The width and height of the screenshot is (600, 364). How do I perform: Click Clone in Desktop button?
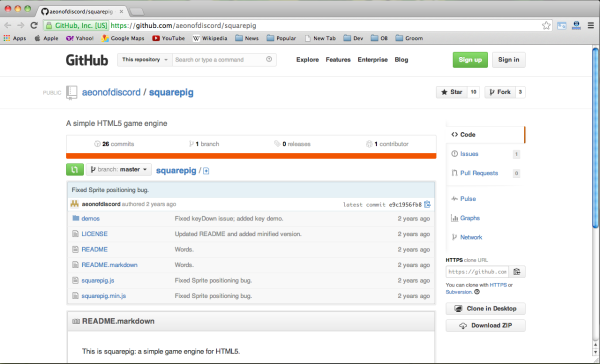pyautogui.click(x=485, y=309)
